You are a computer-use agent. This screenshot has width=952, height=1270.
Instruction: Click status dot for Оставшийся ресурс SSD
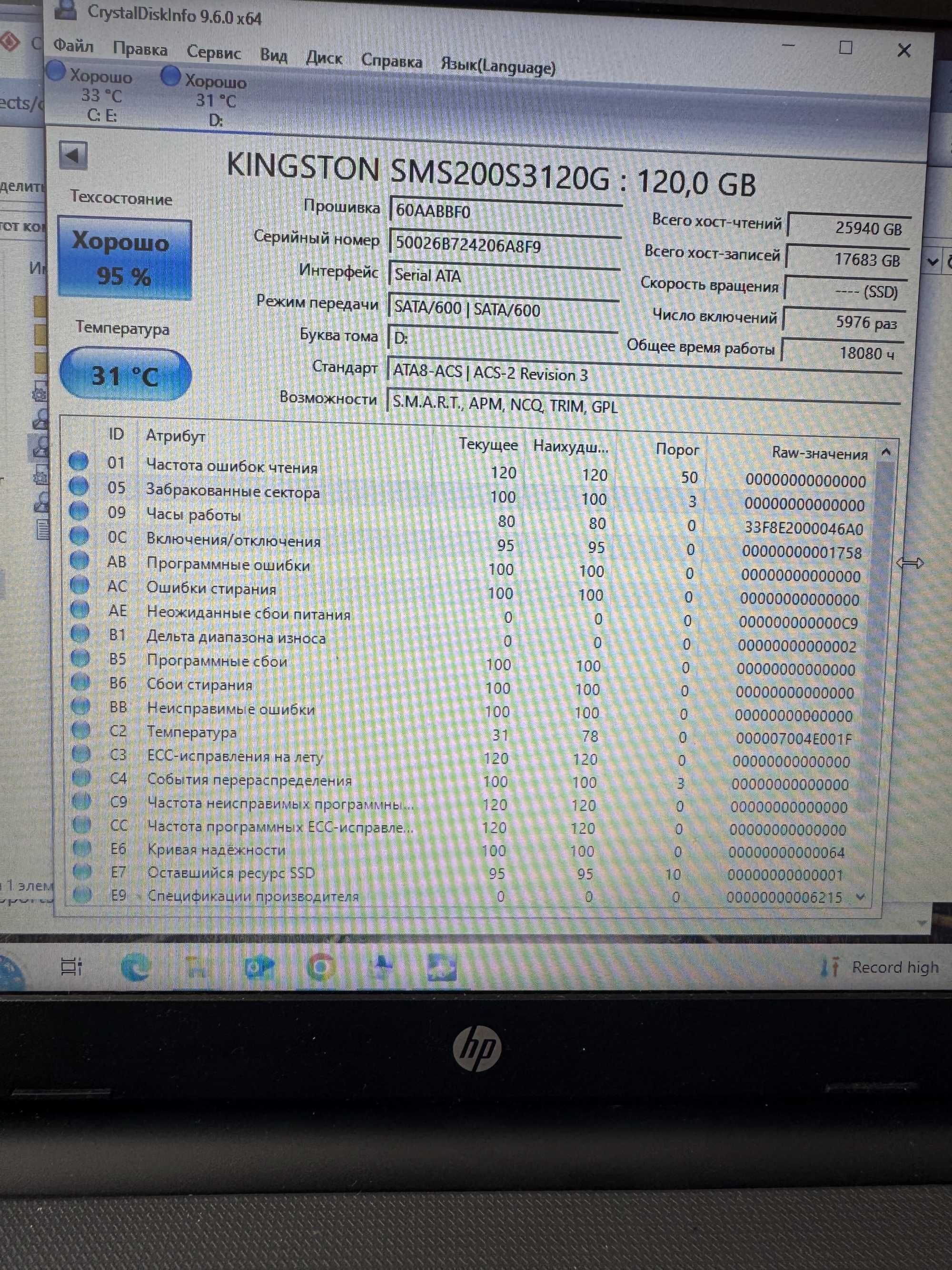(83, 871)
